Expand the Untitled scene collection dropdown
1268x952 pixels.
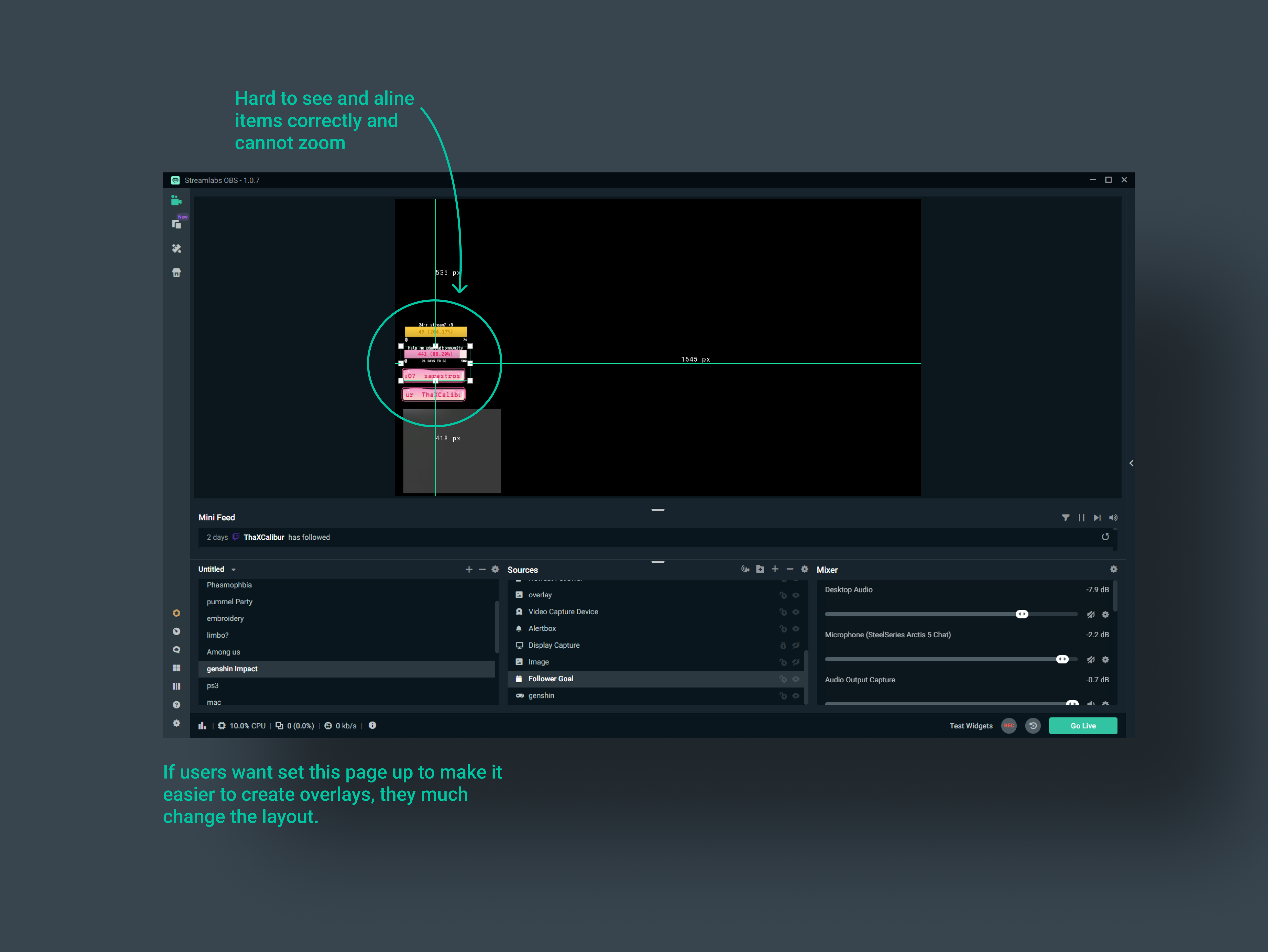(233, 569)
